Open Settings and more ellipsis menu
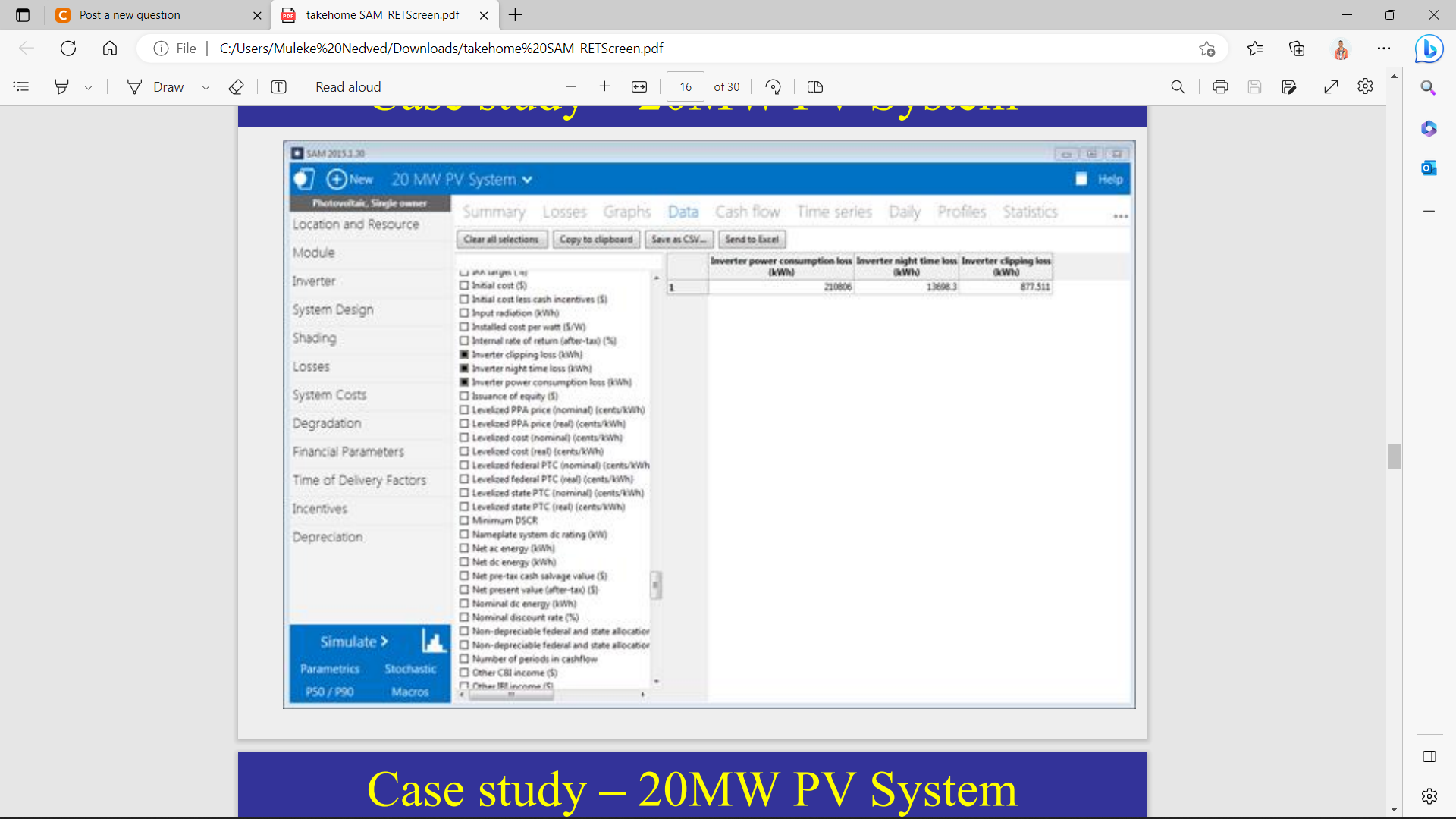 1384,49
